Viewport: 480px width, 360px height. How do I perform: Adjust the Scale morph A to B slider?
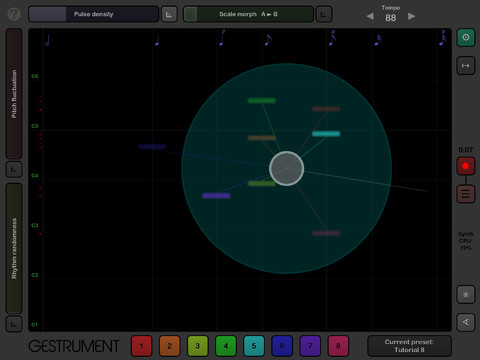click(x=248, y=14)
